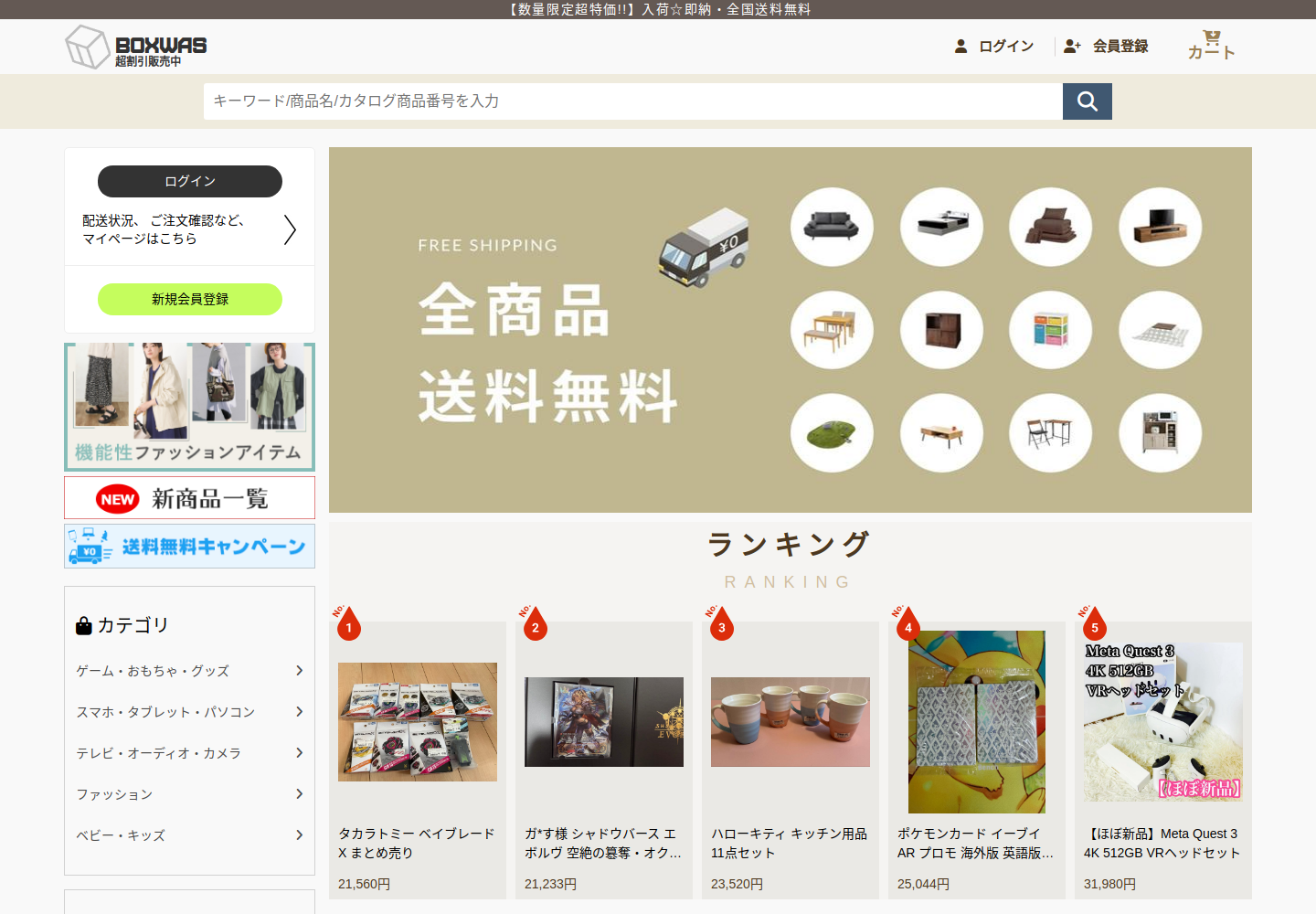The image size is (1316, 914).
Task: Click the BOXWAS logo
Action: [136, 47]
